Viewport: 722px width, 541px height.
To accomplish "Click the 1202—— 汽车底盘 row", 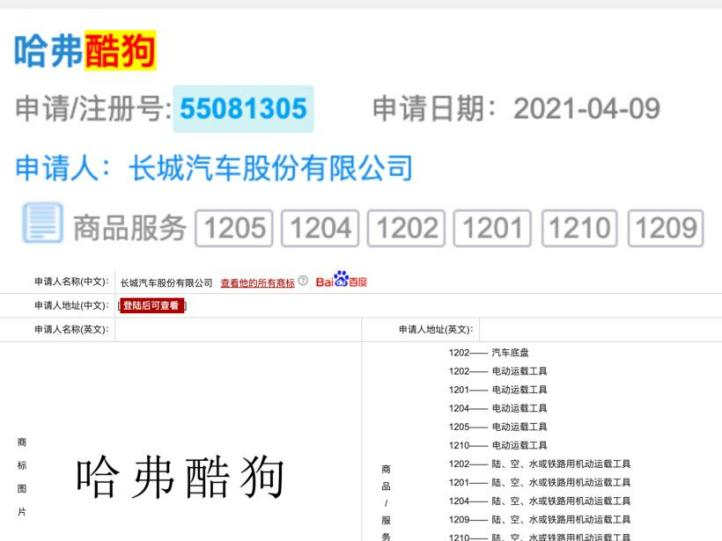I will [489, 353].
